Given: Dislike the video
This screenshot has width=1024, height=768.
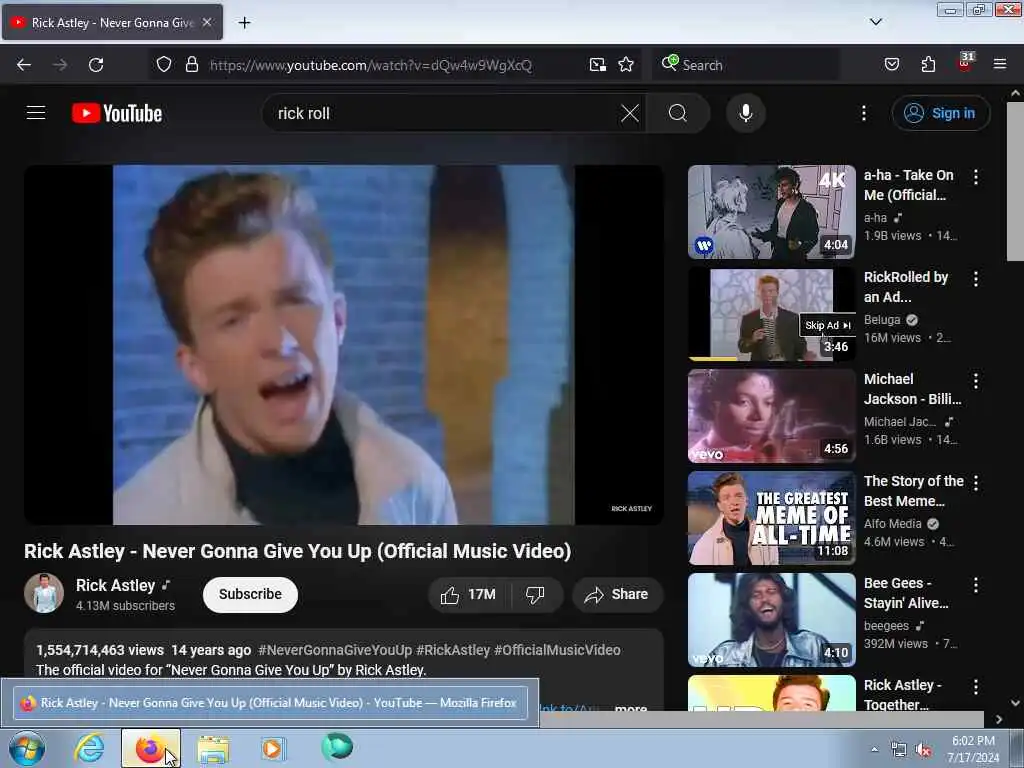Looking at the screenshot, I should pos(536,594).
